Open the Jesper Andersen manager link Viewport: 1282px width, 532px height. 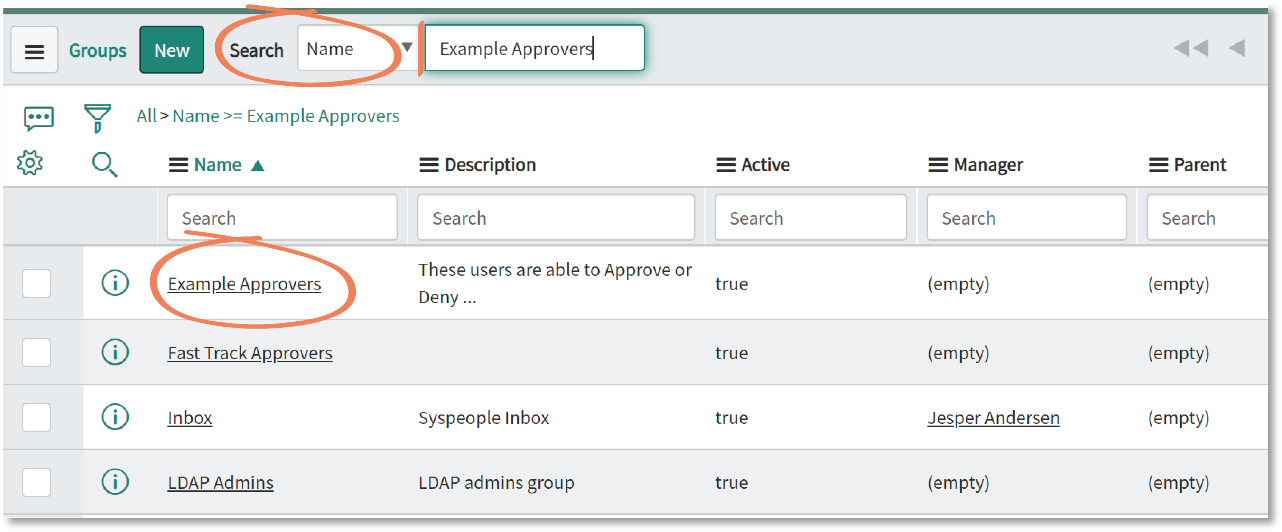coord(993,418)
